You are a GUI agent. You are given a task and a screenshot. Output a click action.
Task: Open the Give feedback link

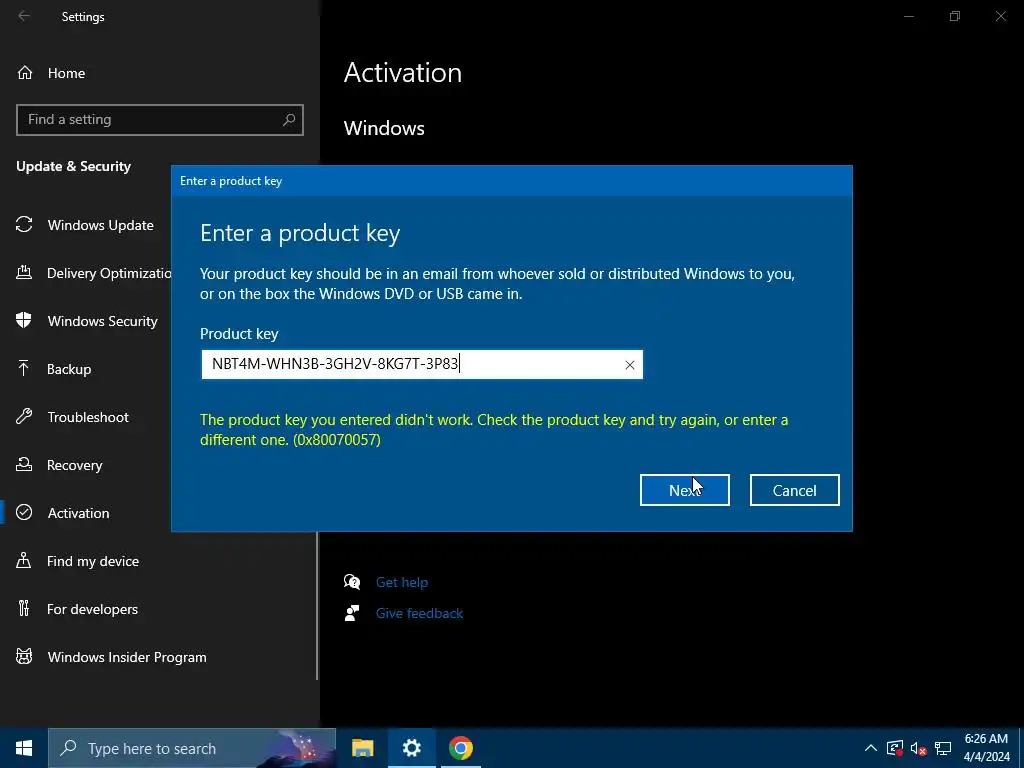coord(419,613)
